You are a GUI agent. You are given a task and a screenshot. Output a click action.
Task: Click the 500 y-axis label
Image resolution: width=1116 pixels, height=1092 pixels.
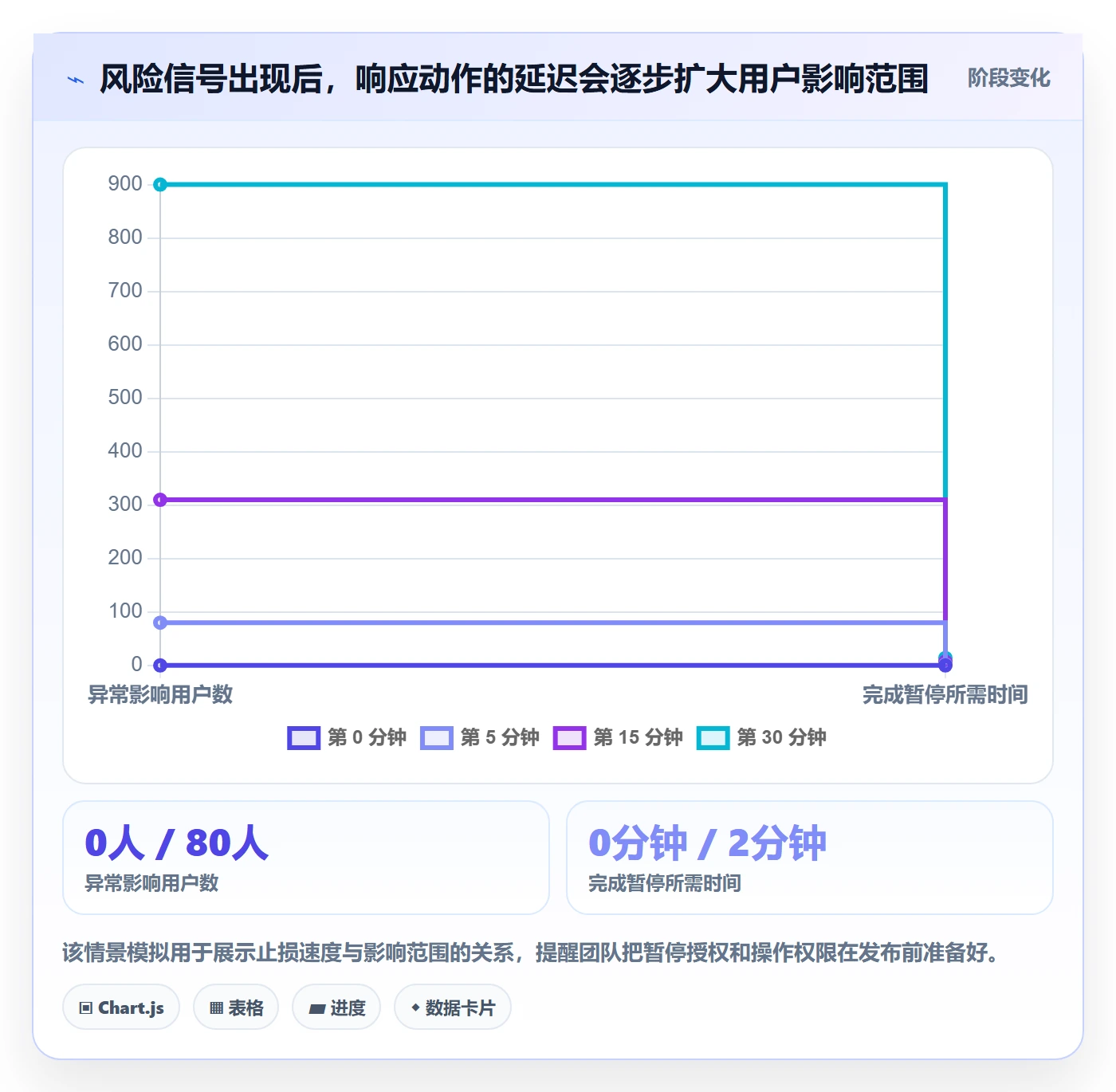[125, 398]
